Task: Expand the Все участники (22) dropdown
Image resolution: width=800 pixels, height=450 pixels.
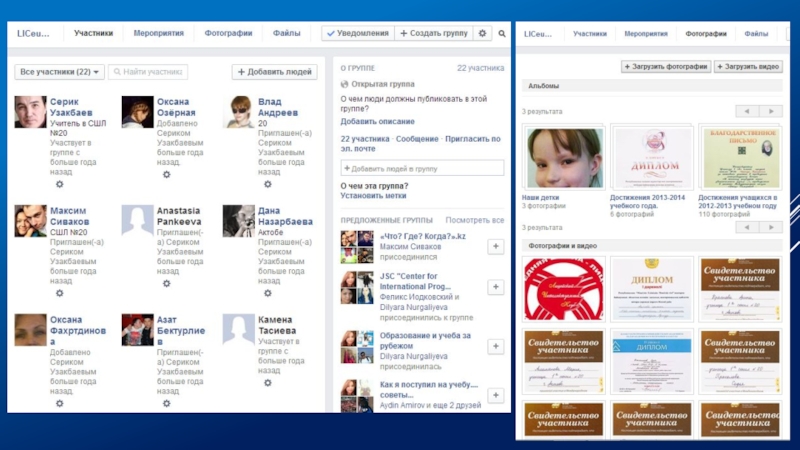Action: (x=59, y=72)
